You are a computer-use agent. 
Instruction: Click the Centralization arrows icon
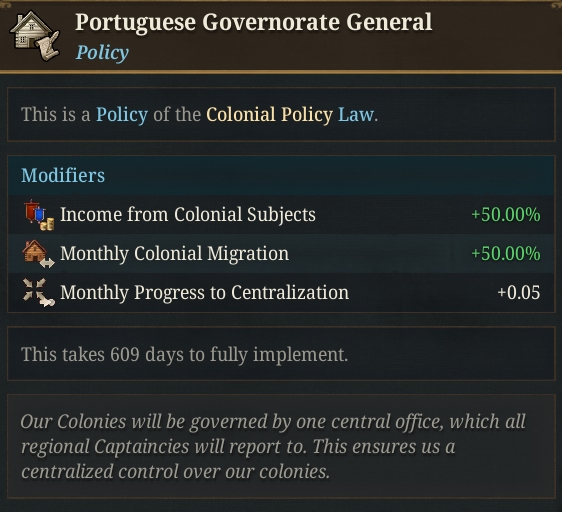[38, 293]
